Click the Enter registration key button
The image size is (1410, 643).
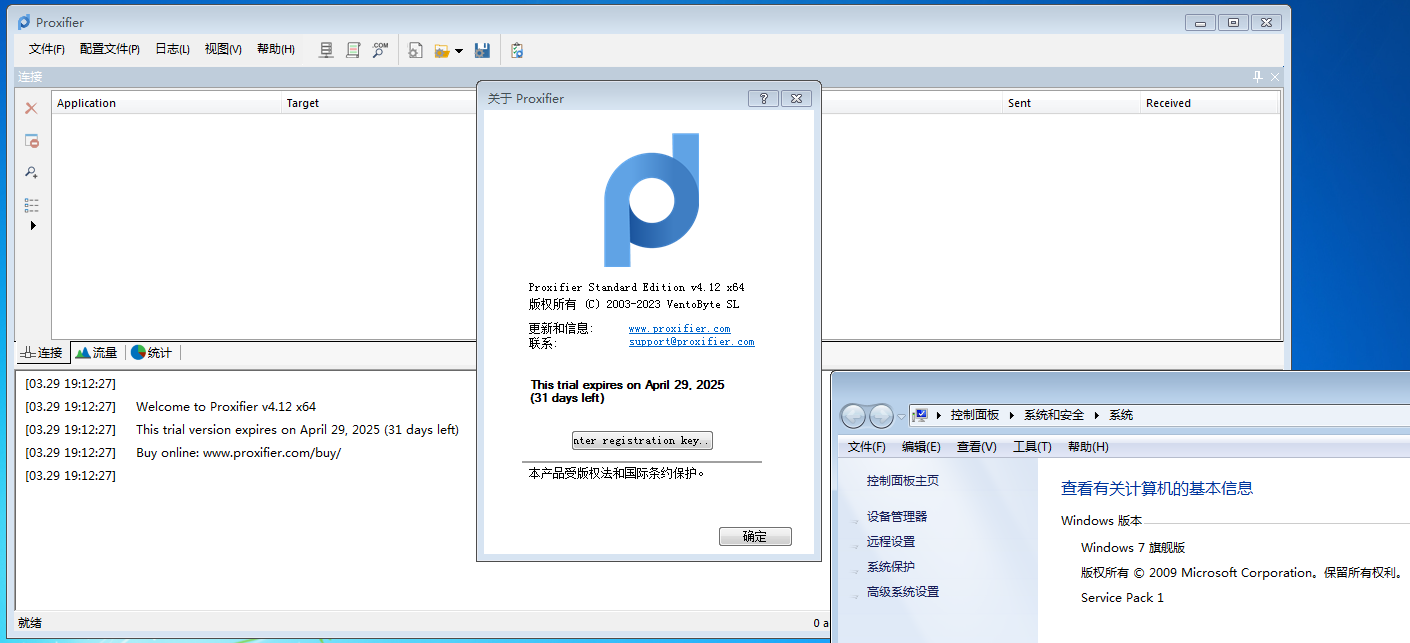pos(642,441)
